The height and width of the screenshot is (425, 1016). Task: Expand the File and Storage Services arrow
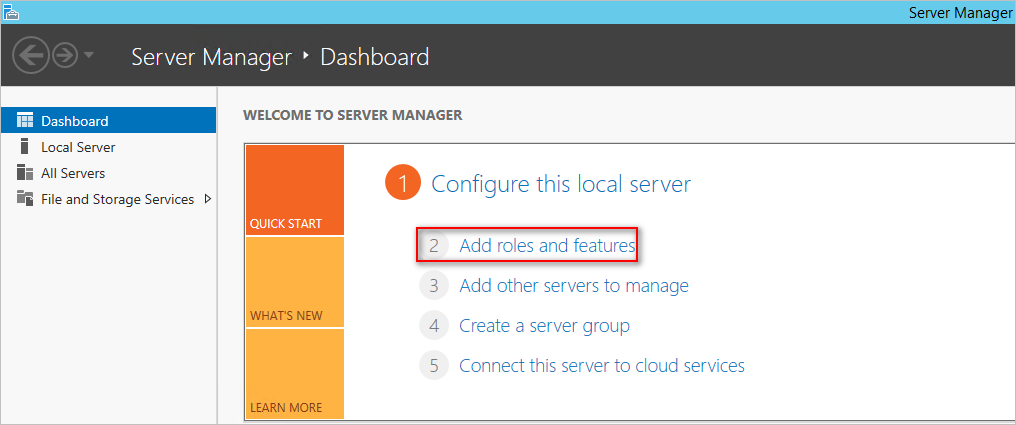[207, 199]
